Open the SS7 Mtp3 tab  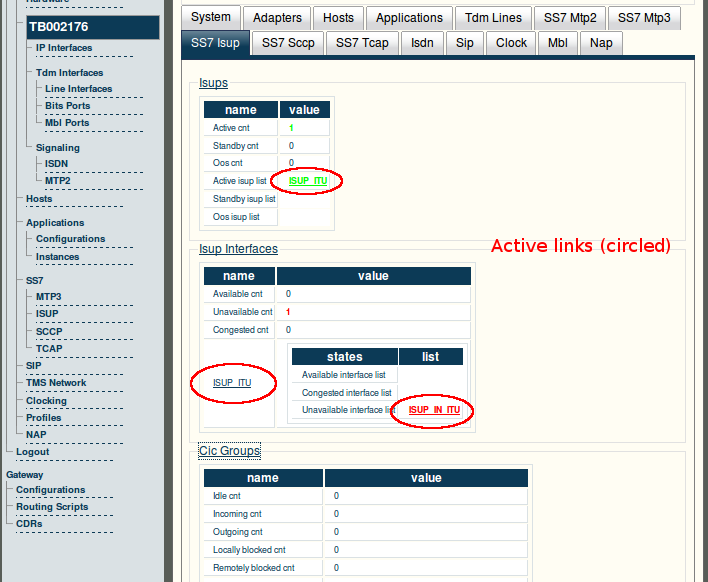point(644,18)
